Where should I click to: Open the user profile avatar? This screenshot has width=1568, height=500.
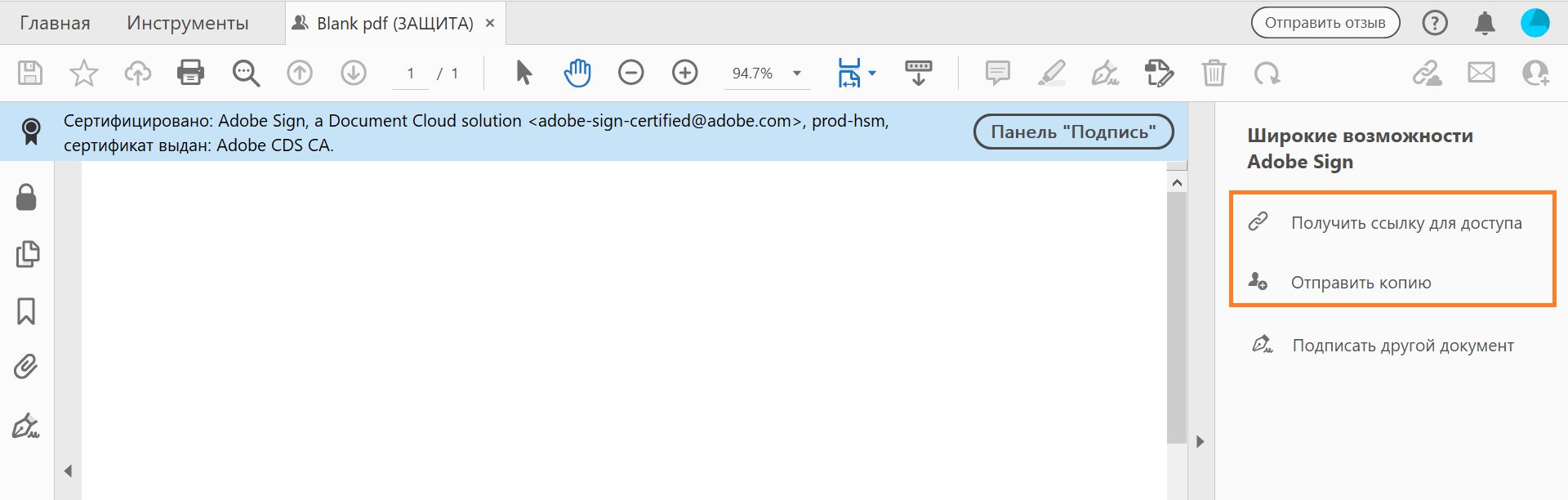pos(1535,23)
